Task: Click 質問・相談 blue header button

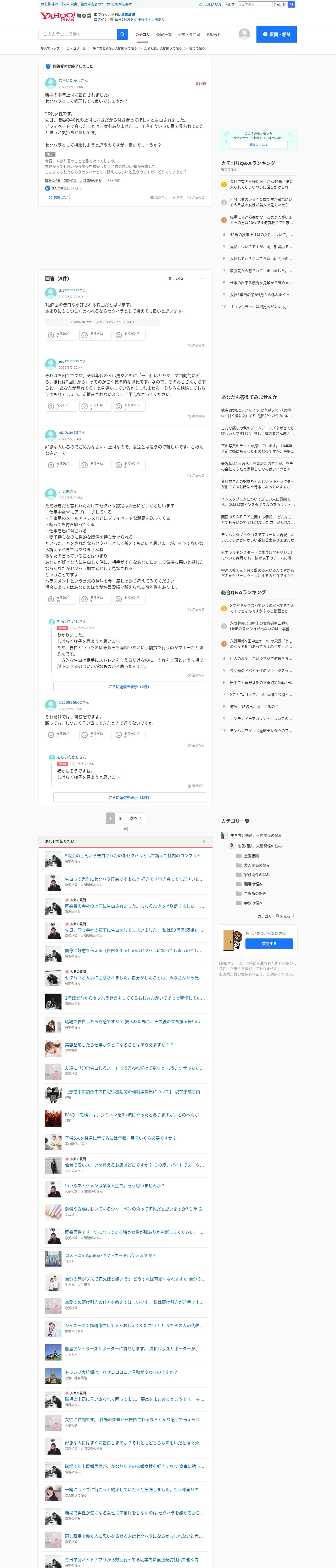Action: [276, 34]
